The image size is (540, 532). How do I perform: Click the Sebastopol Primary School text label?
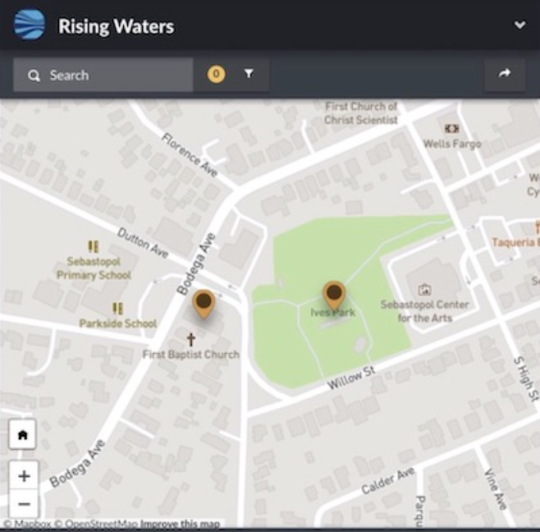[94, 268]
